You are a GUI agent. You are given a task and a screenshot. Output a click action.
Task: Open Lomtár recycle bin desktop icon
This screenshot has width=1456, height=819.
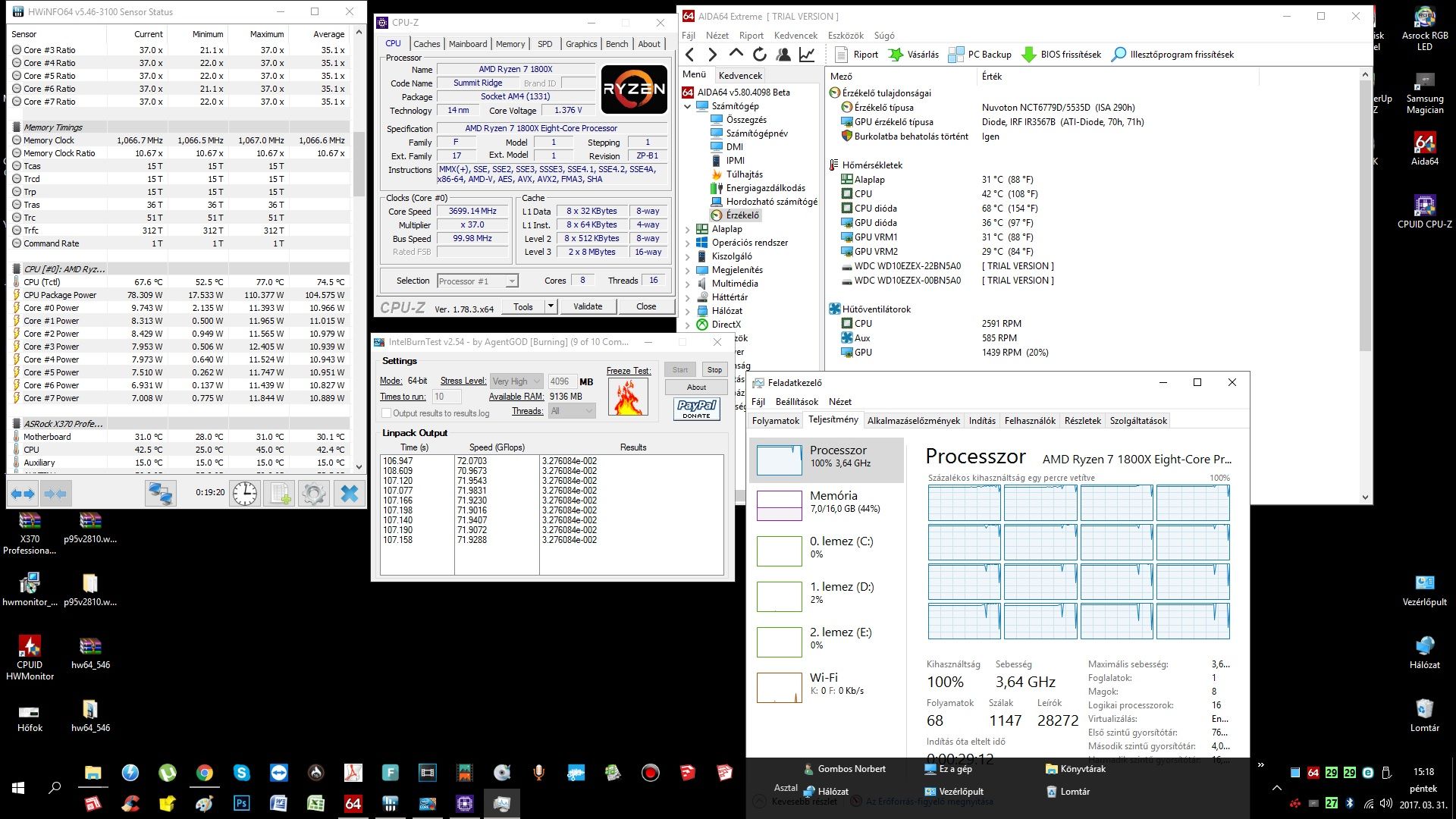(x=1424, y=715)
